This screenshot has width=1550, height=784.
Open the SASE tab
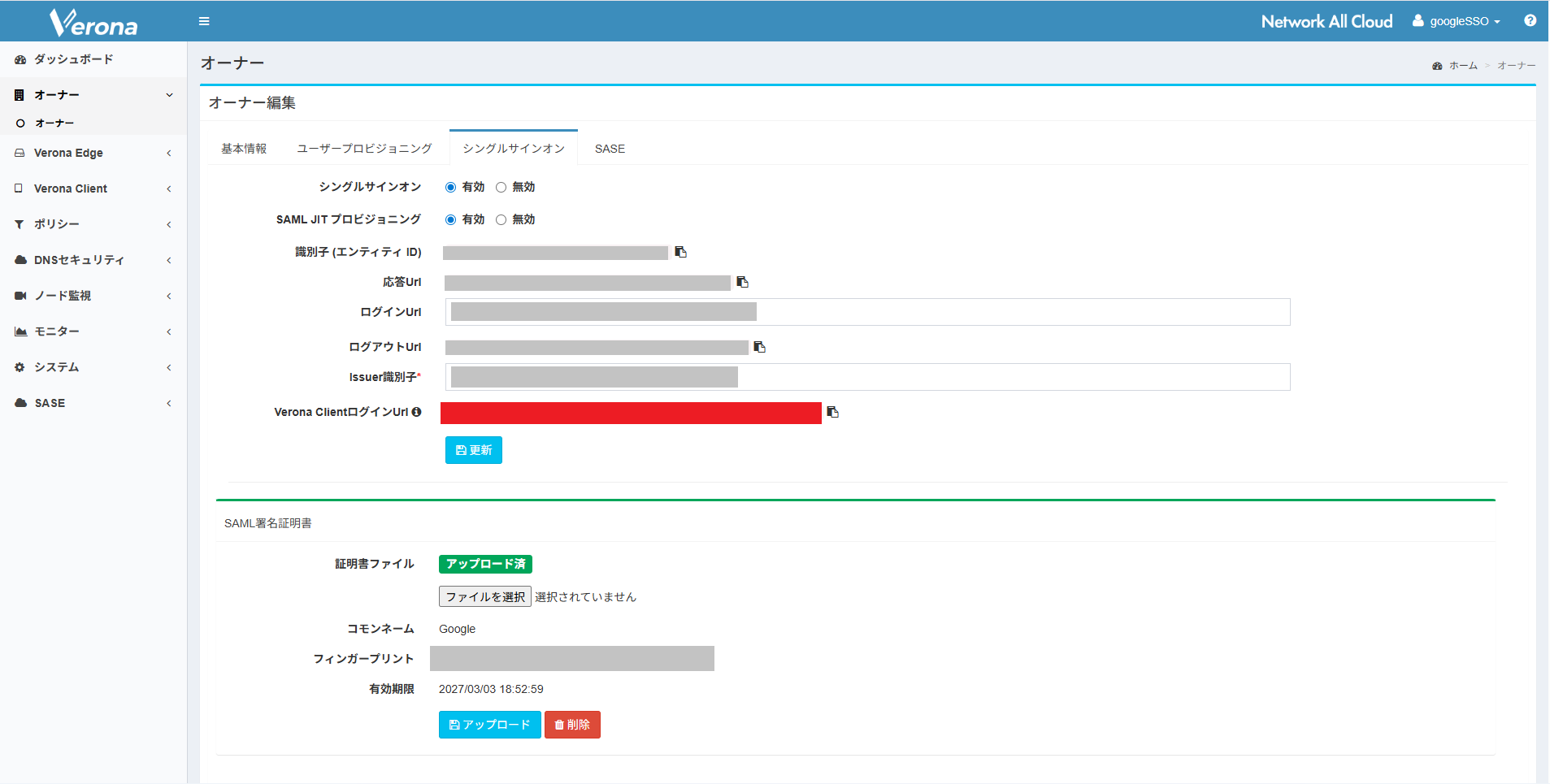pos(610,149)
